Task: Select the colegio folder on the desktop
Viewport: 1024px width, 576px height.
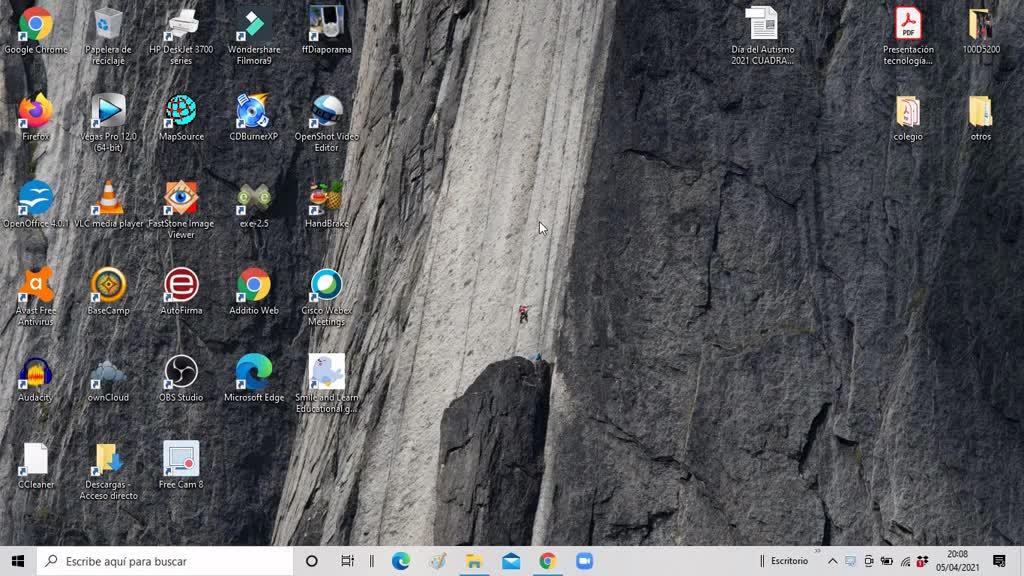Action: [908, 118]
